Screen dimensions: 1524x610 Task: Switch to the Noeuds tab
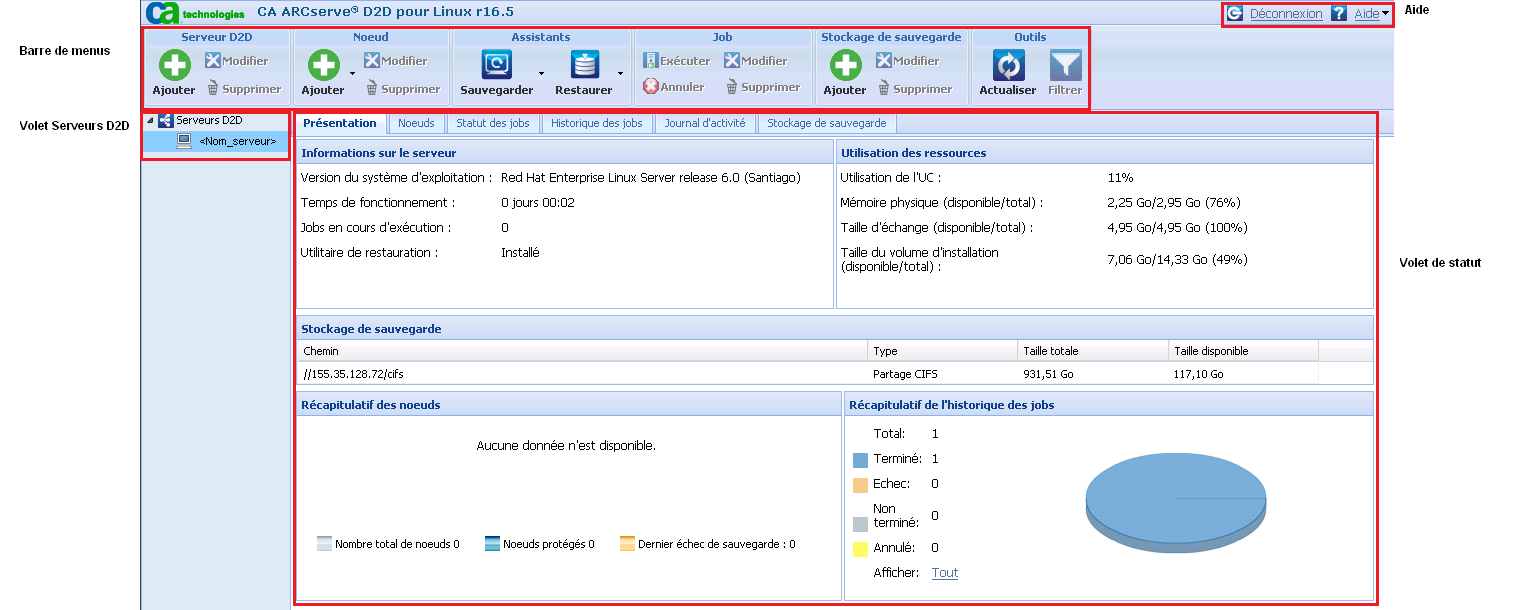click(x=416, y=123)
